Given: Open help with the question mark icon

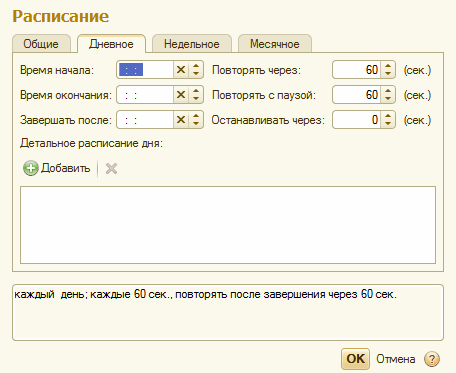Looking at the screenshot, I should [x=432, y=359].
